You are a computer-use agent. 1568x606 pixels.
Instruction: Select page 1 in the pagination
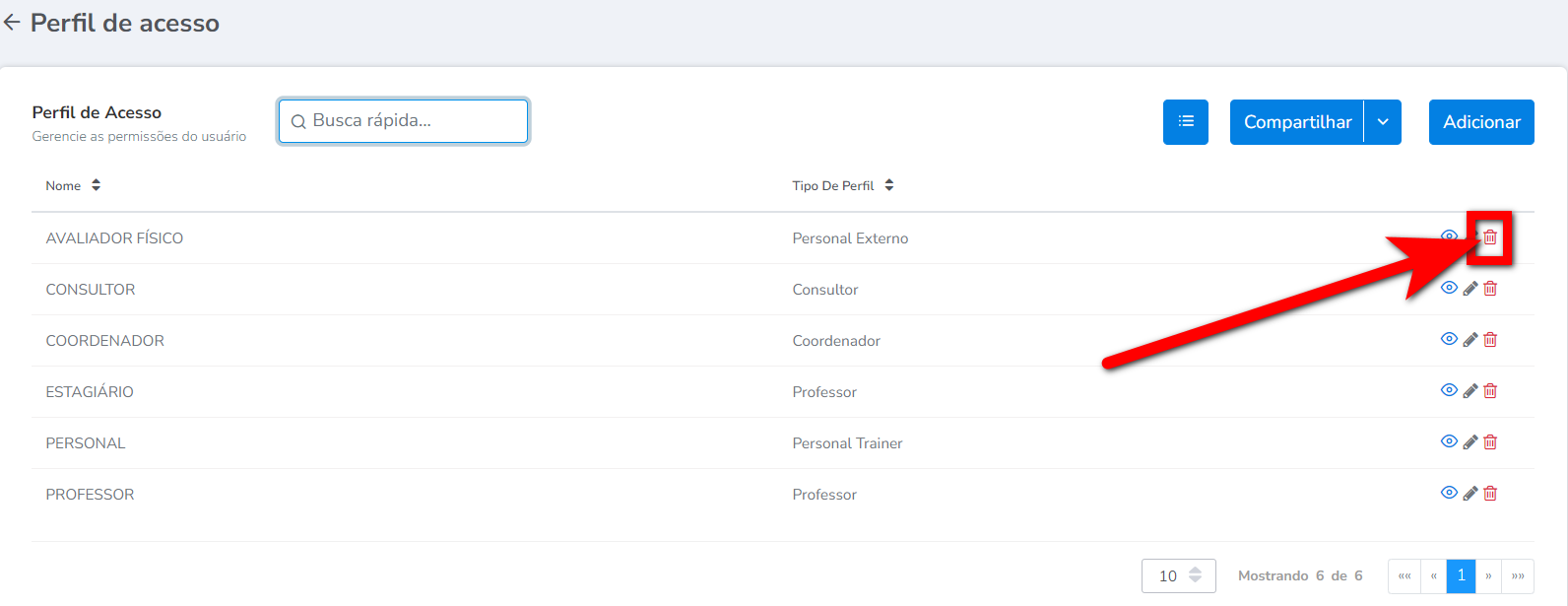pyautogui.click(x=1461, y=575)
